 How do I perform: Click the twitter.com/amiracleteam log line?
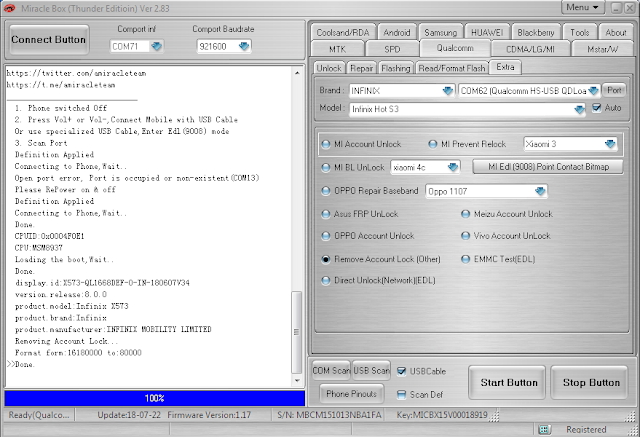point(76,73)
